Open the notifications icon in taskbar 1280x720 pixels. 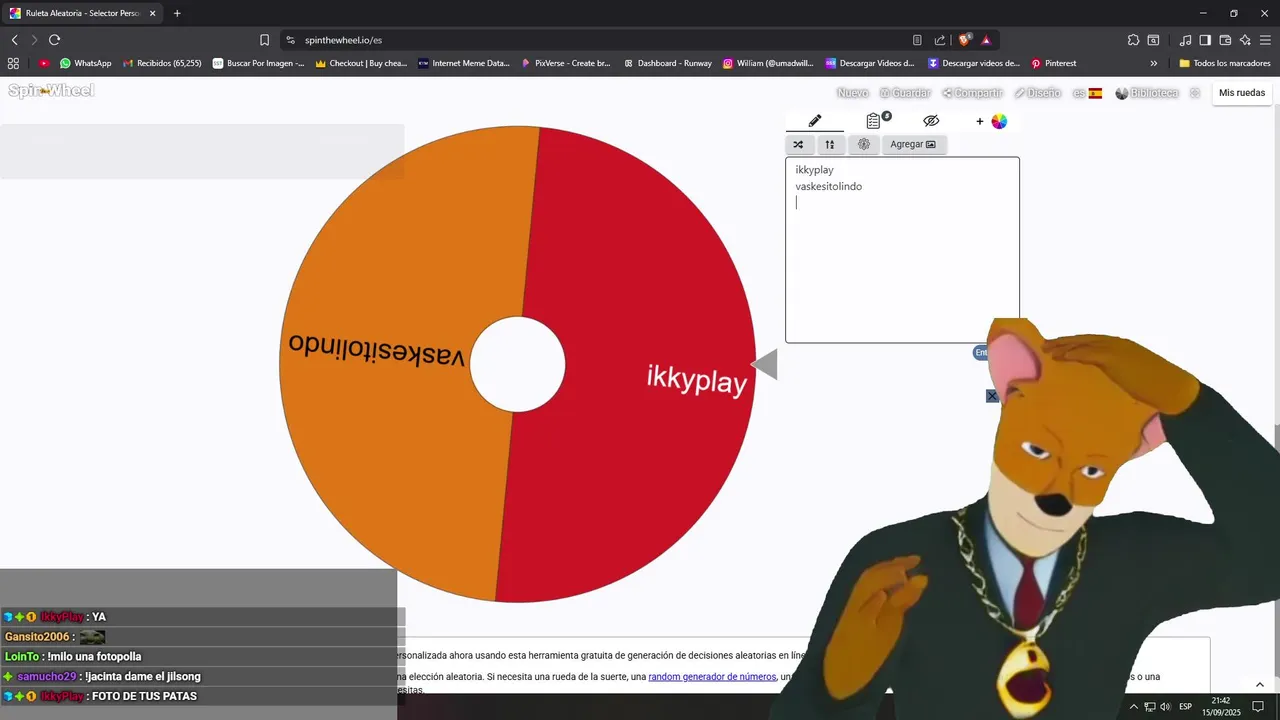coord(1259,707)
